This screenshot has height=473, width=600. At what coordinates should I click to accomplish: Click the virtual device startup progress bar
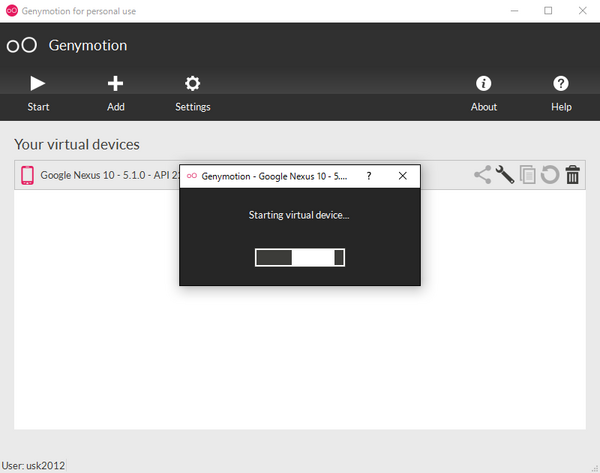(300, 257)
